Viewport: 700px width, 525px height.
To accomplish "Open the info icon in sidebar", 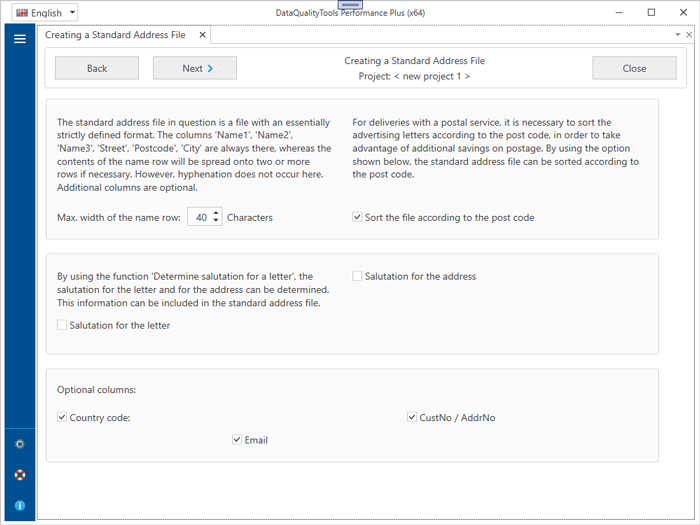I will [20, 505].
